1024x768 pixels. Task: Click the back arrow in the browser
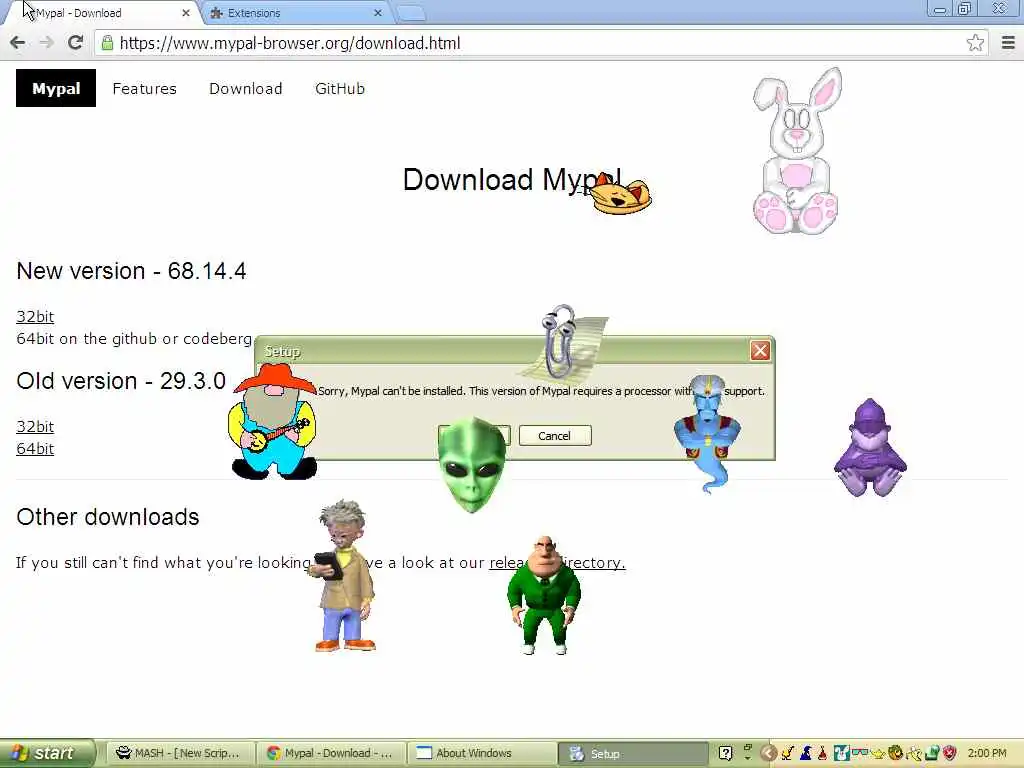(x=18, y=43)
